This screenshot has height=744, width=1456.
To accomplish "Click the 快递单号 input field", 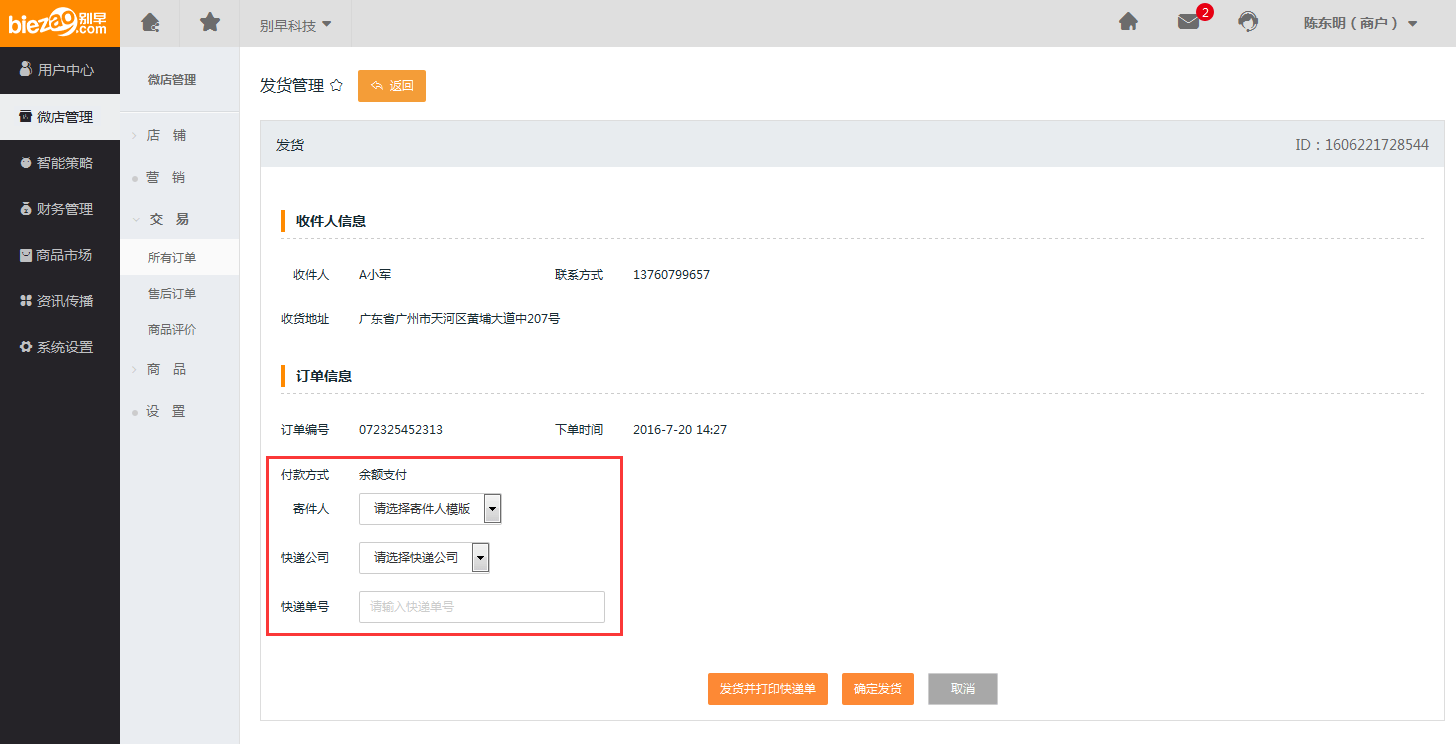I will click(482, 607).
